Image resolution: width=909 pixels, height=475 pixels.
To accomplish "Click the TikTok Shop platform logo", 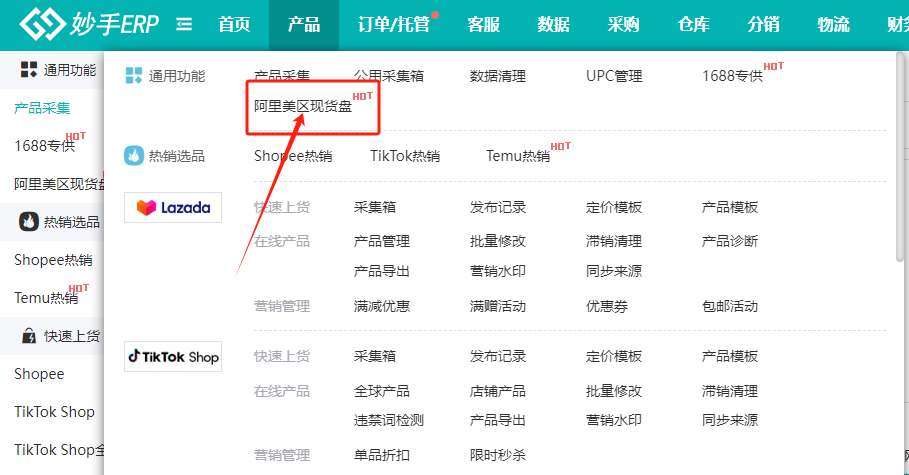I will tap(173, 357).
